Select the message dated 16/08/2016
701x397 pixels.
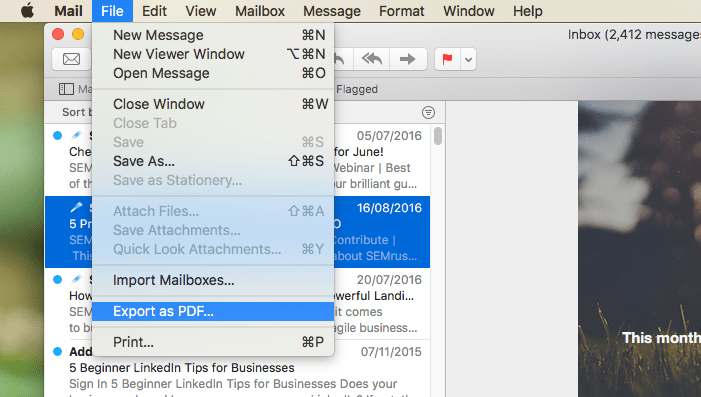click(237, 232)
